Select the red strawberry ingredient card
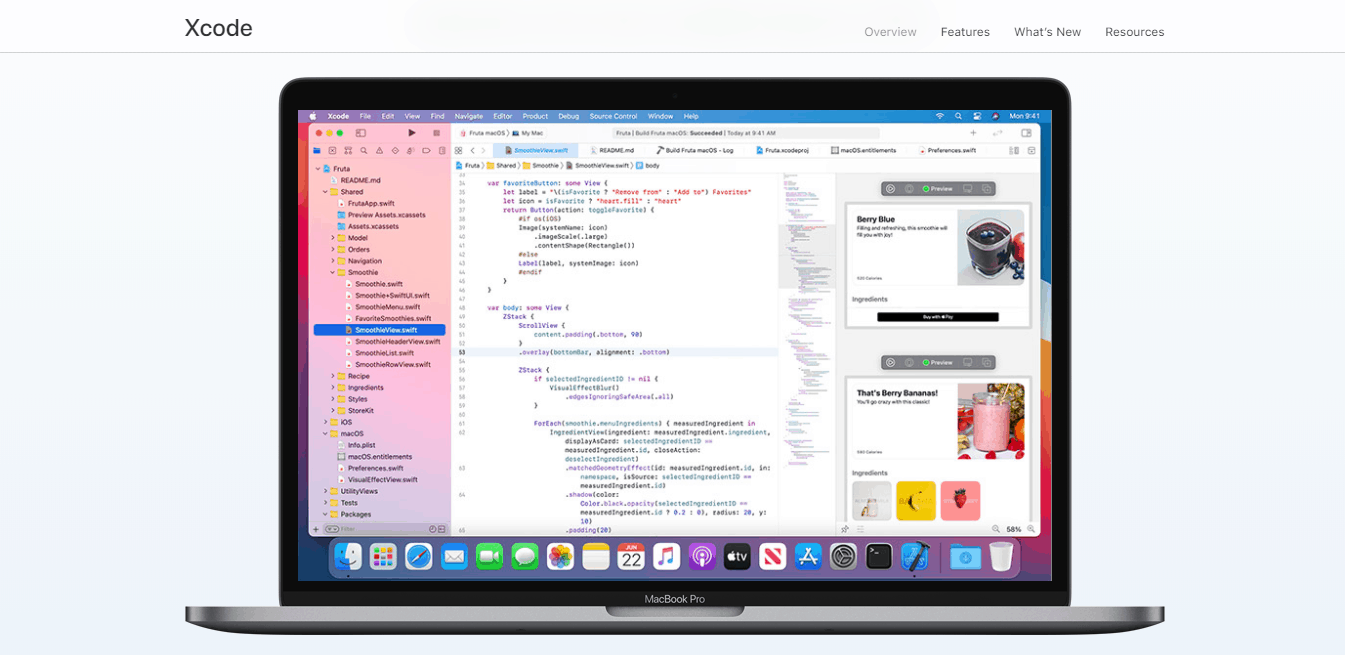This screenshot has height=655, width=1345. click(x=960, y=501)
